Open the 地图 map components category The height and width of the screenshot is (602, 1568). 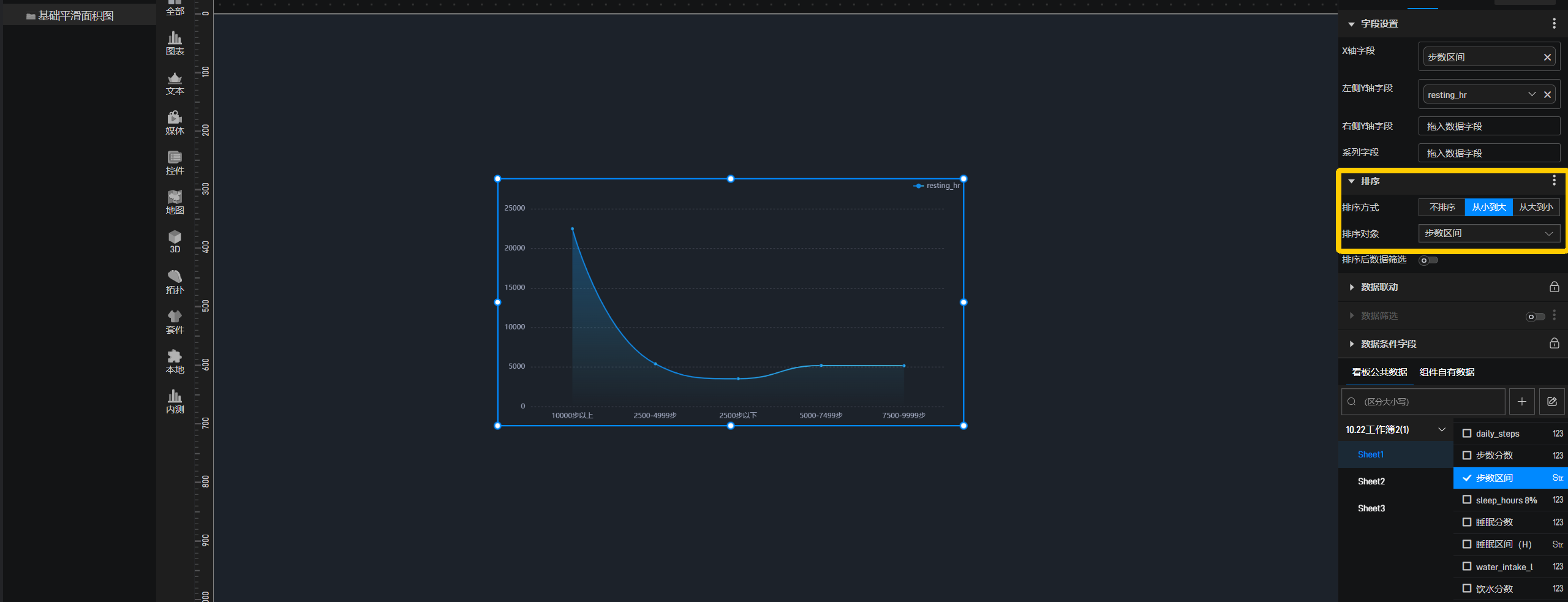(x=175, y=203)
